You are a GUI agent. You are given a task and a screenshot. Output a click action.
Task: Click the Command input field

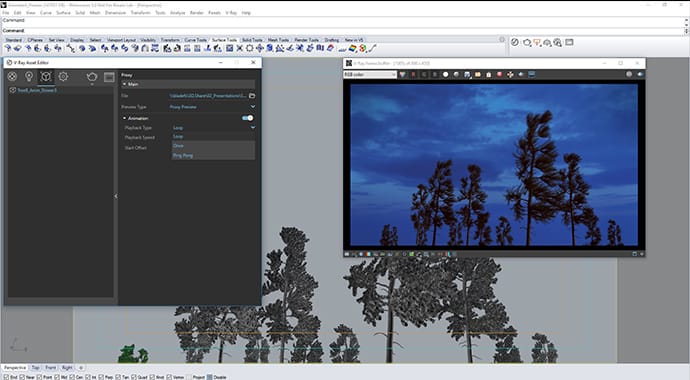point(343,31)
